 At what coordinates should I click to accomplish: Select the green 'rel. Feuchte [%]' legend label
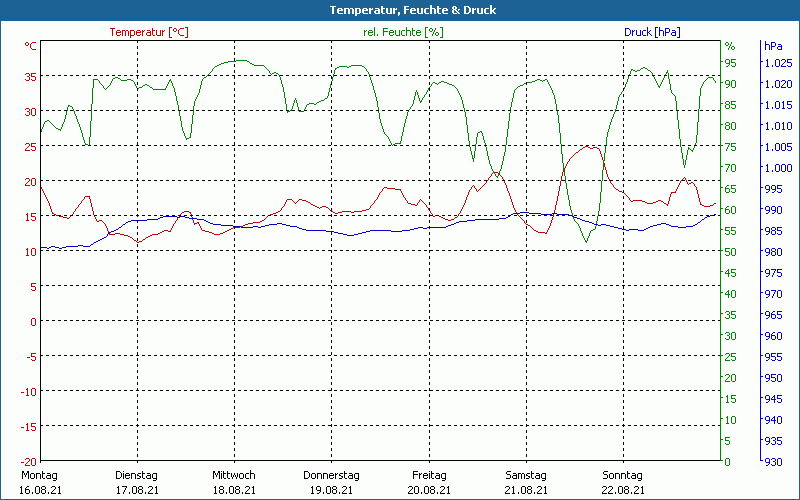[403, 32]
